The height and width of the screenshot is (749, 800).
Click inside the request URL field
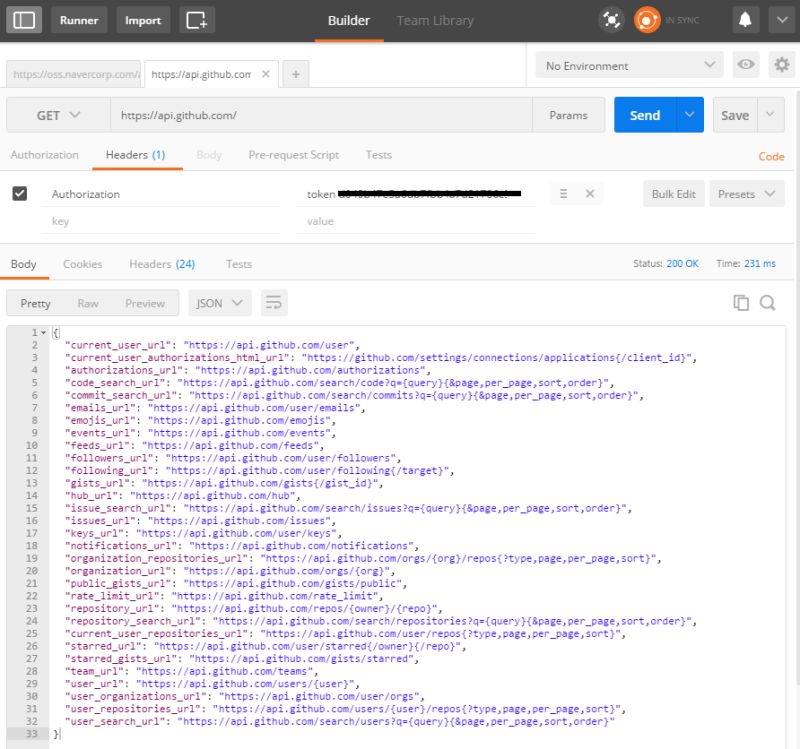coord(300,115)
